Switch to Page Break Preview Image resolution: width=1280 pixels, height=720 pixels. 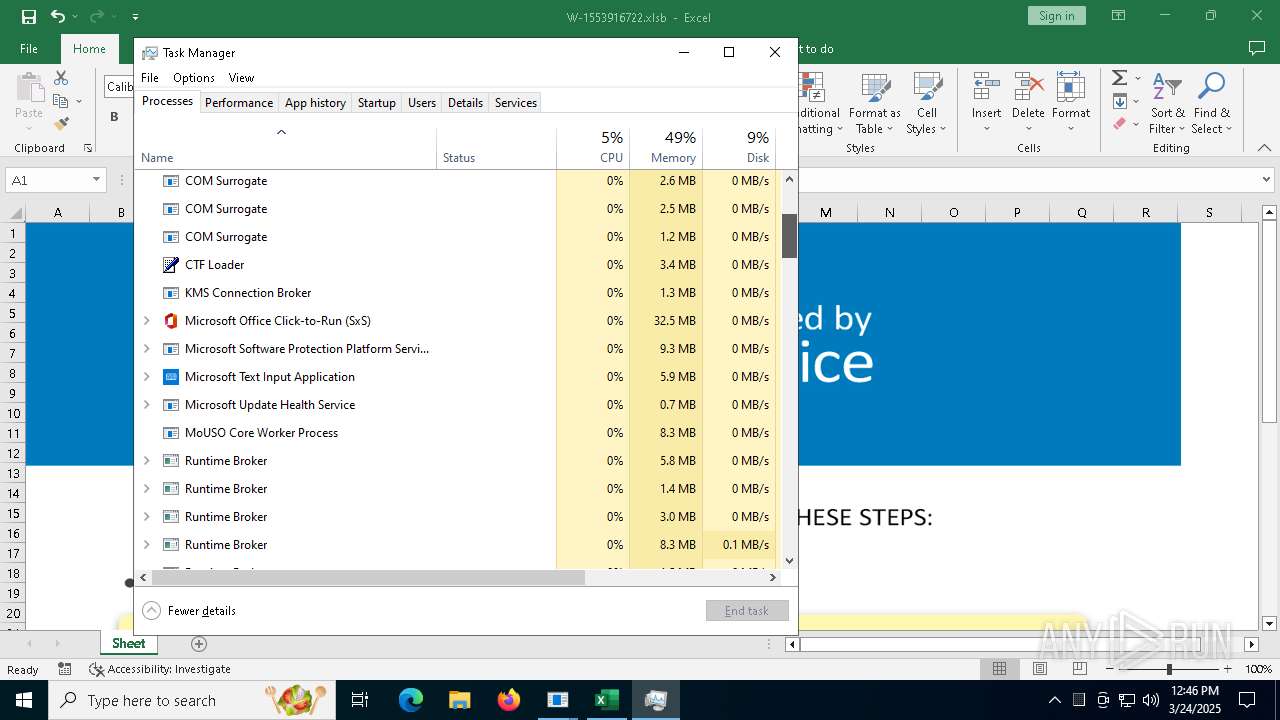[1079, 669]
